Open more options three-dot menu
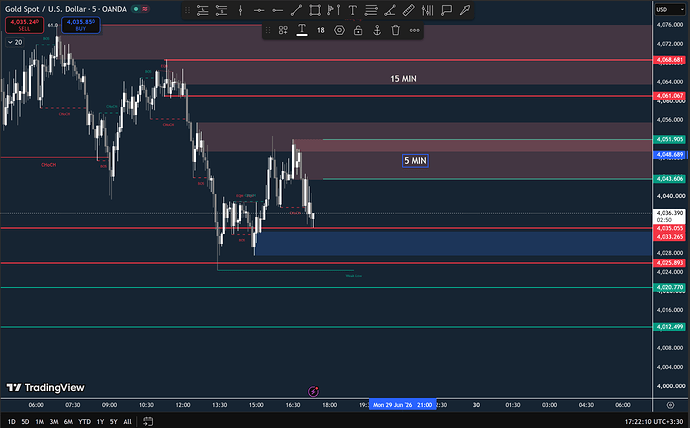 415,30
